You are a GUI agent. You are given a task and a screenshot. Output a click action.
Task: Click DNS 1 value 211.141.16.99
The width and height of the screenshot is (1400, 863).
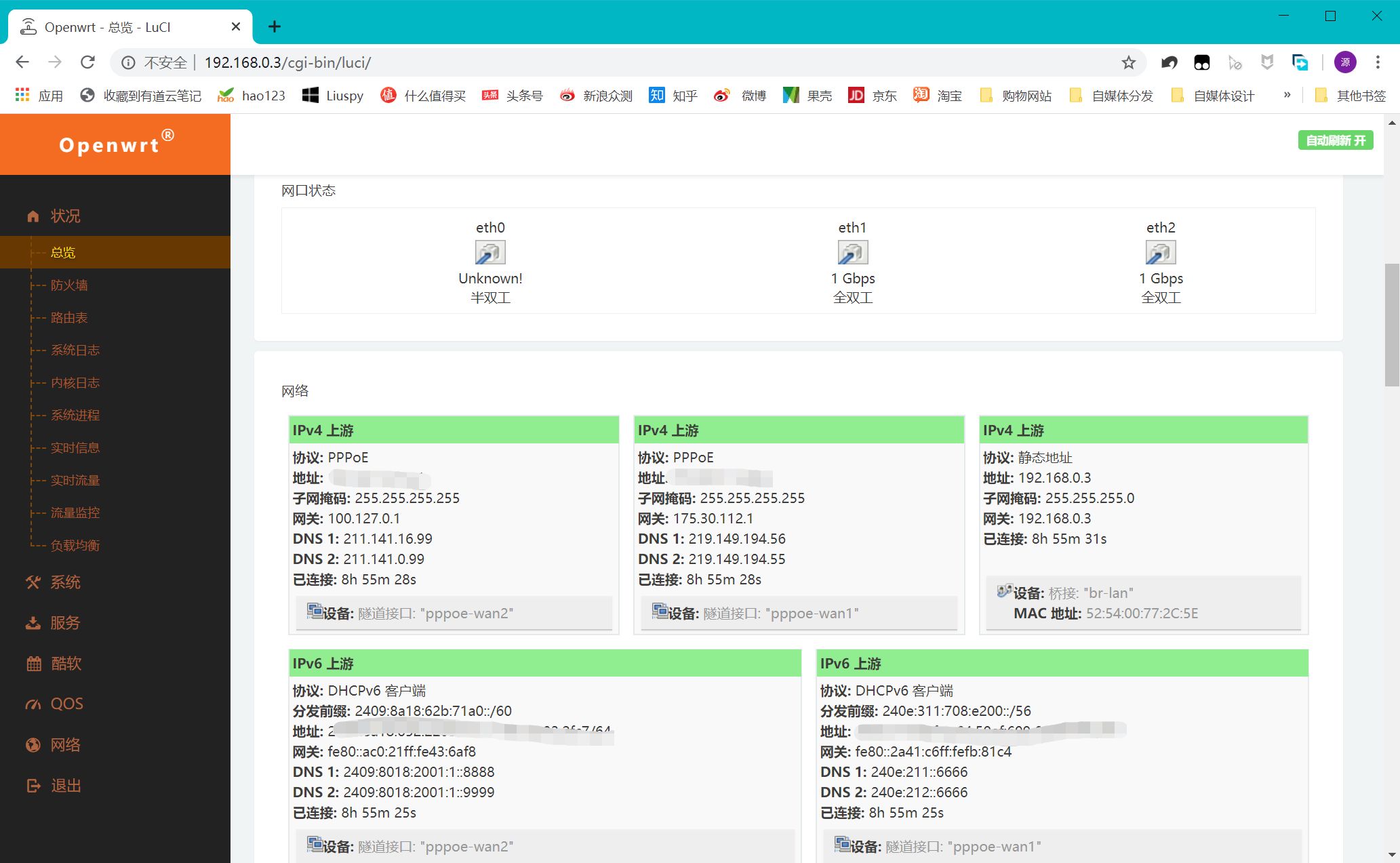click(388, 539)
